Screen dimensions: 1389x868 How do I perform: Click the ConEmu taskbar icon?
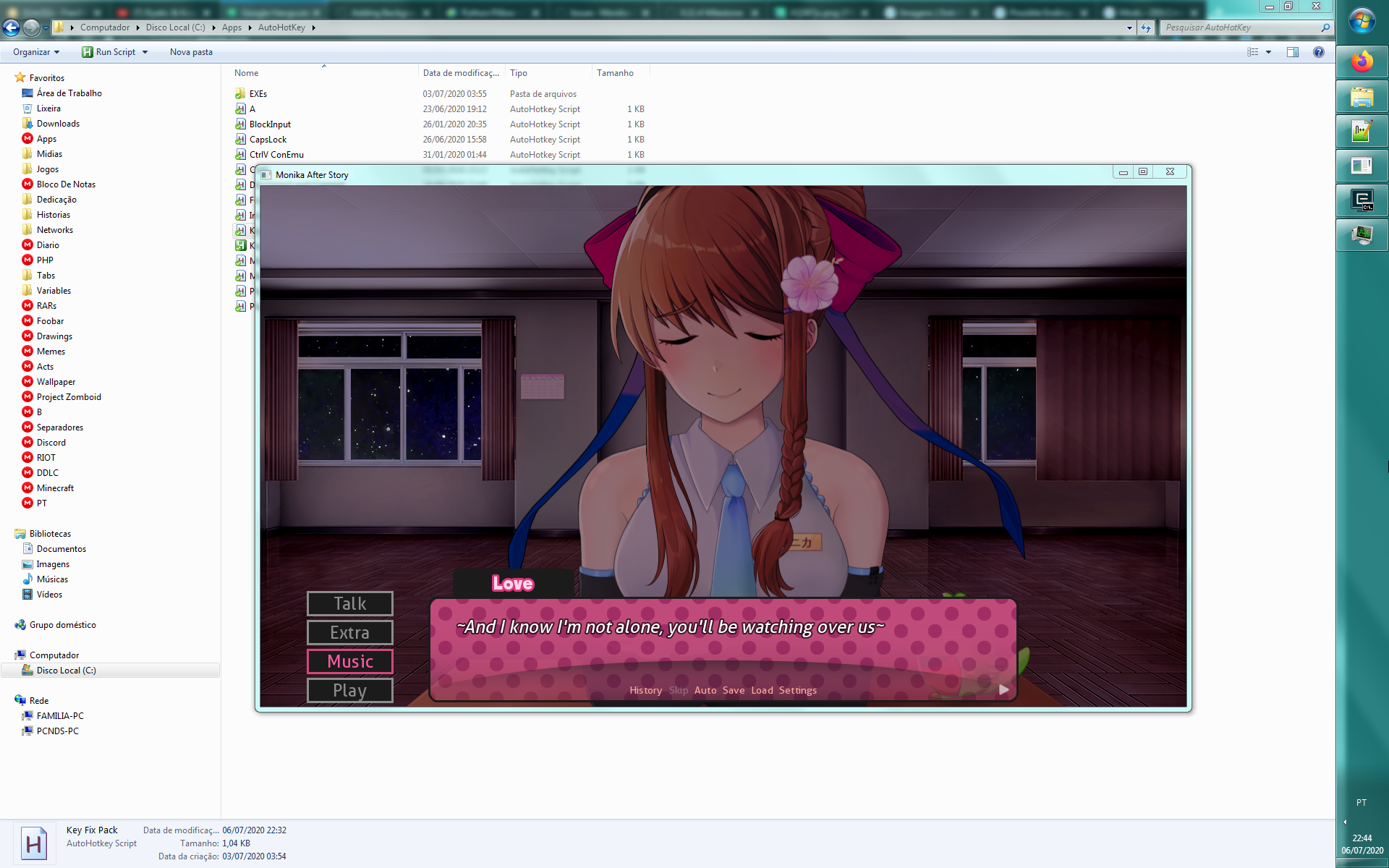coord(1362,200)
